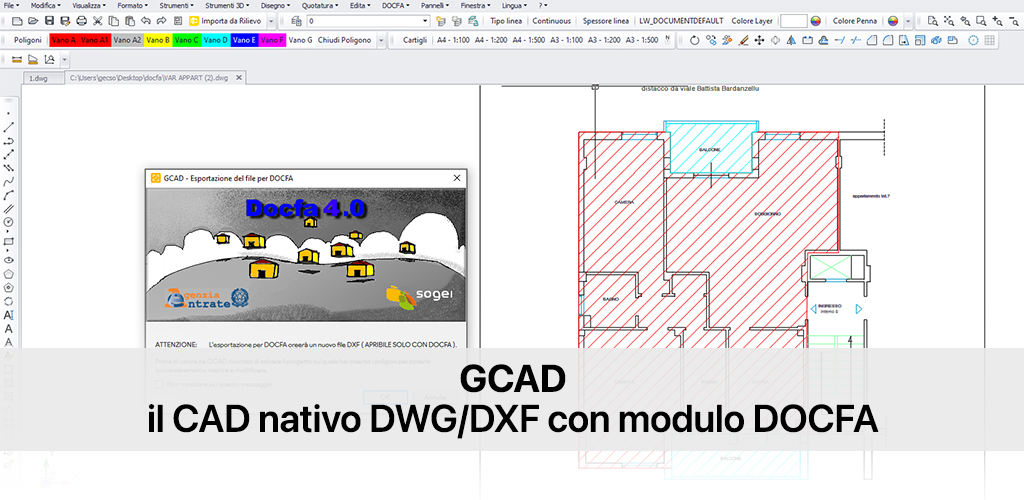
Task: Select the red Vano A polygon
Action: 64,40
